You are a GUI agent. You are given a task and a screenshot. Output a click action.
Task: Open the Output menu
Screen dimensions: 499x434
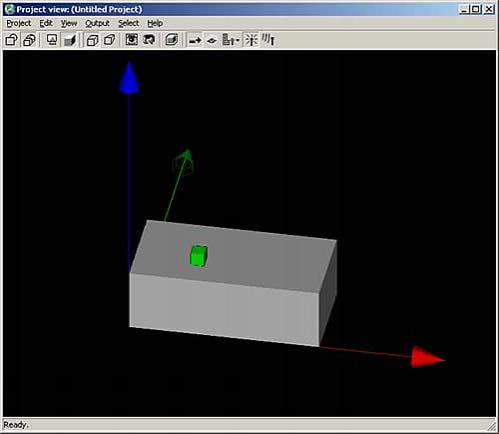(97, 23)
